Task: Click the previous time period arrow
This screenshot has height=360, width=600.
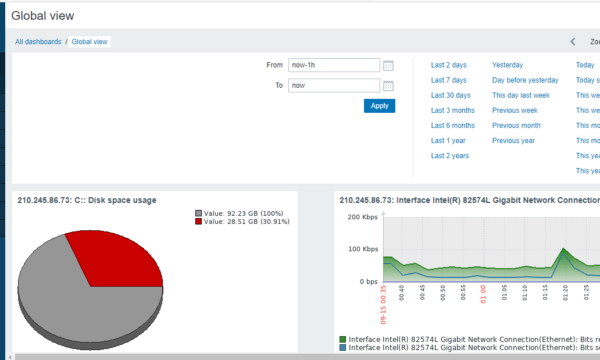Action: tap(572, 42)
